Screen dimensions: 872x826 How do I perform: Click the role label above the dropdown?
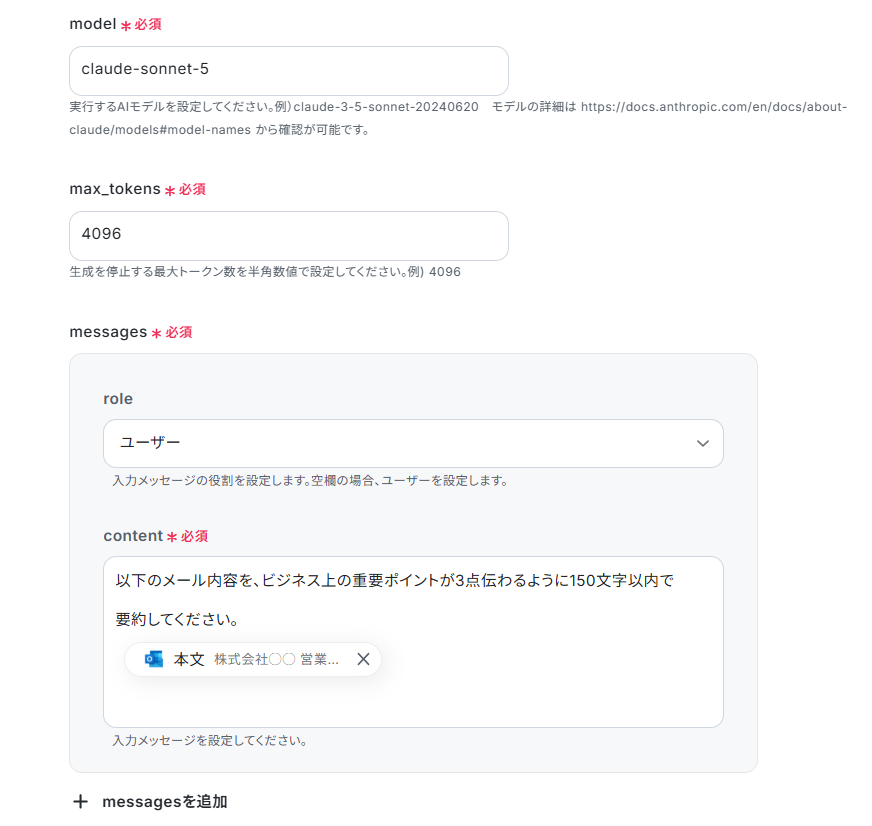coord(118,399)
